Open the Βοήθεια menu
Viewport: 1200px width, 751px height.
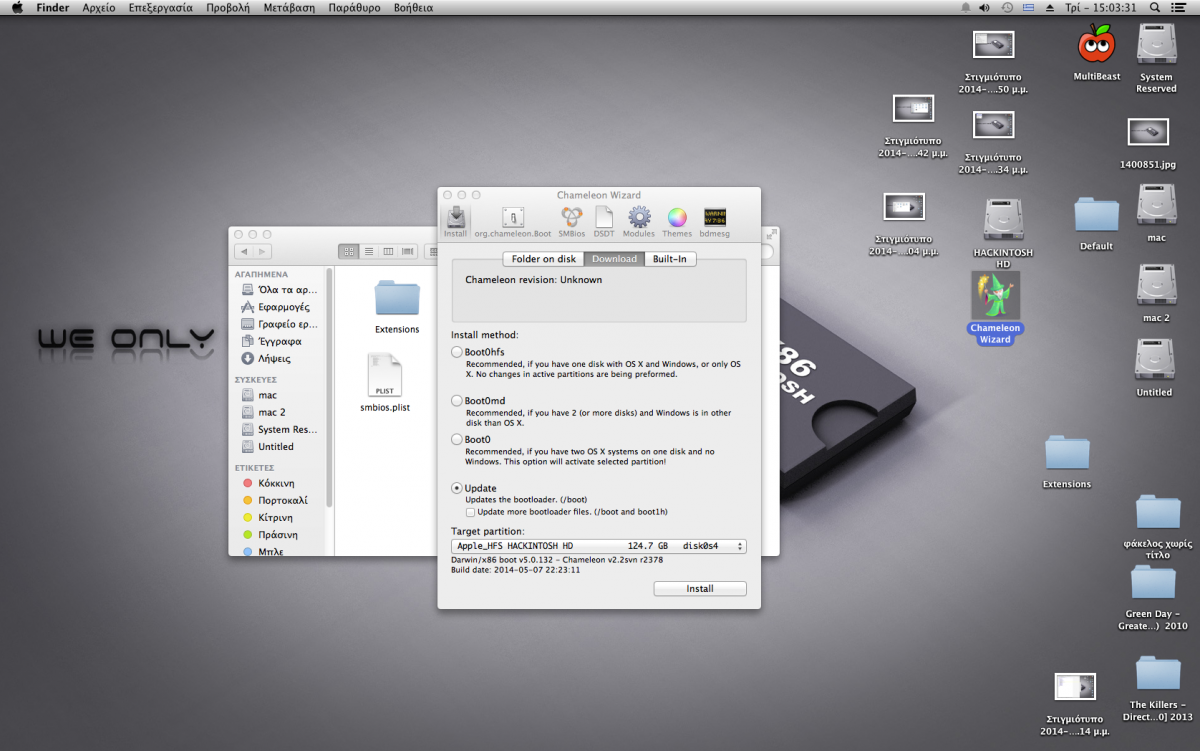click(x=413, y=7)
